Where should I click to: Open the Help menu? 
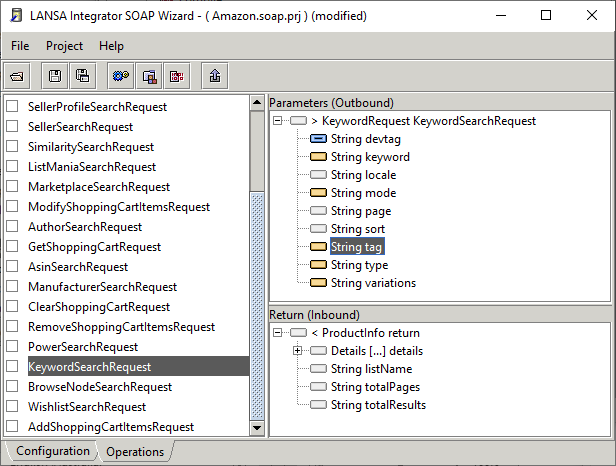pyautogui.click(x=111, y=46)
